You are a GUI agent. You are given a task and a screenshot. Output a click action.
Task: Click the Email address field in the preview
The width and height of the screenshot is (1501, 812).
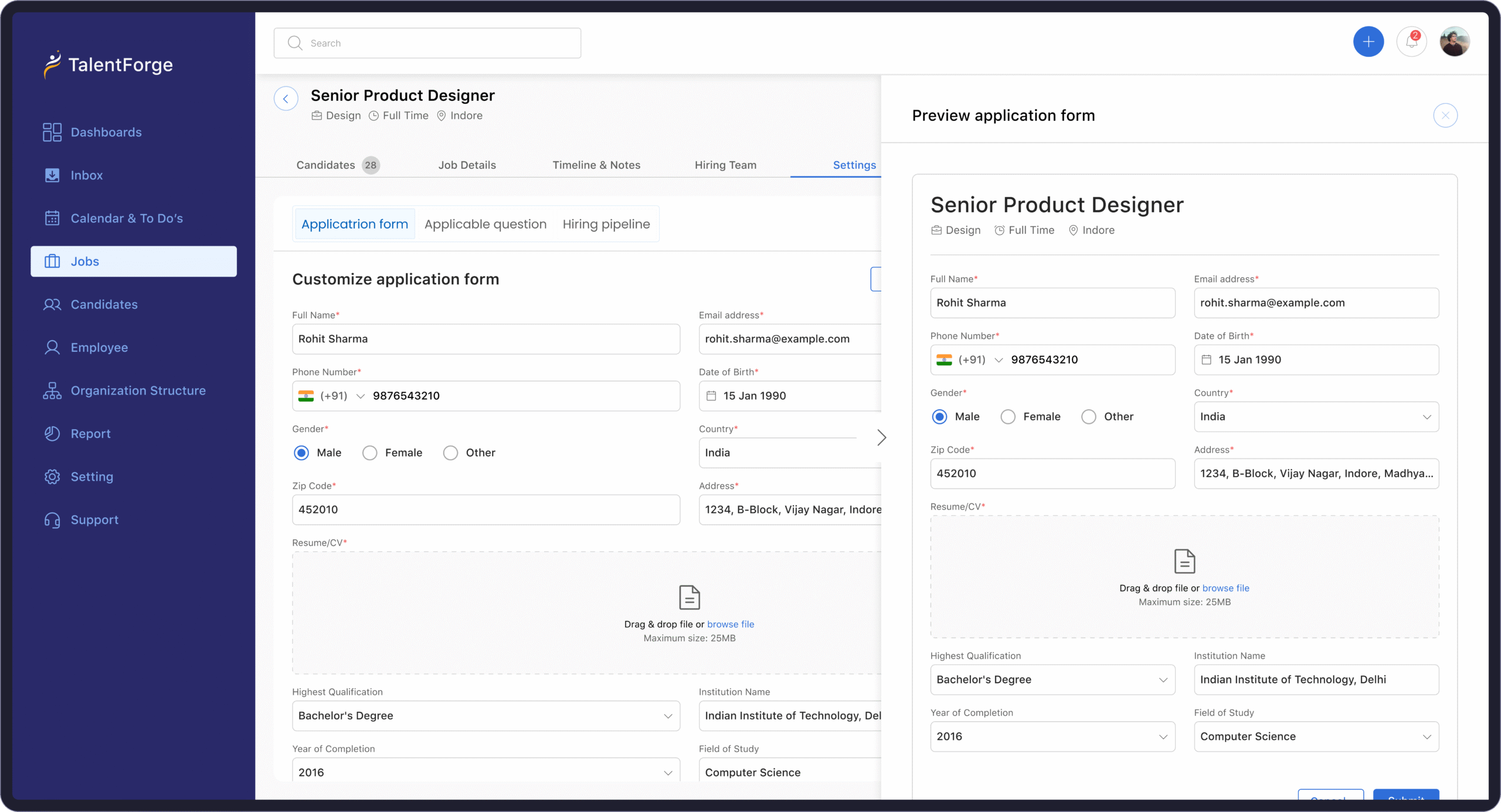pyautogui.click(x=1316, y=303)
